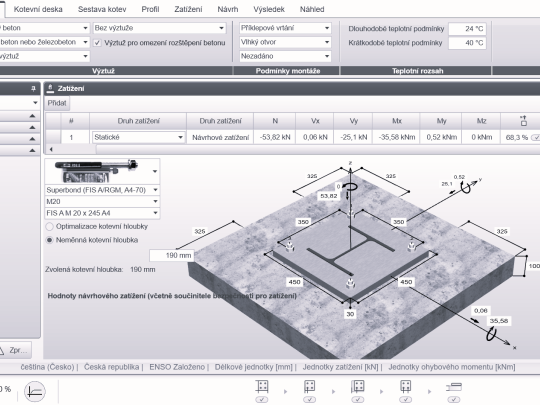Click Délkové jednotky [mm] status entry
Viewport: 540px width, 405px height.
point(253,367)
